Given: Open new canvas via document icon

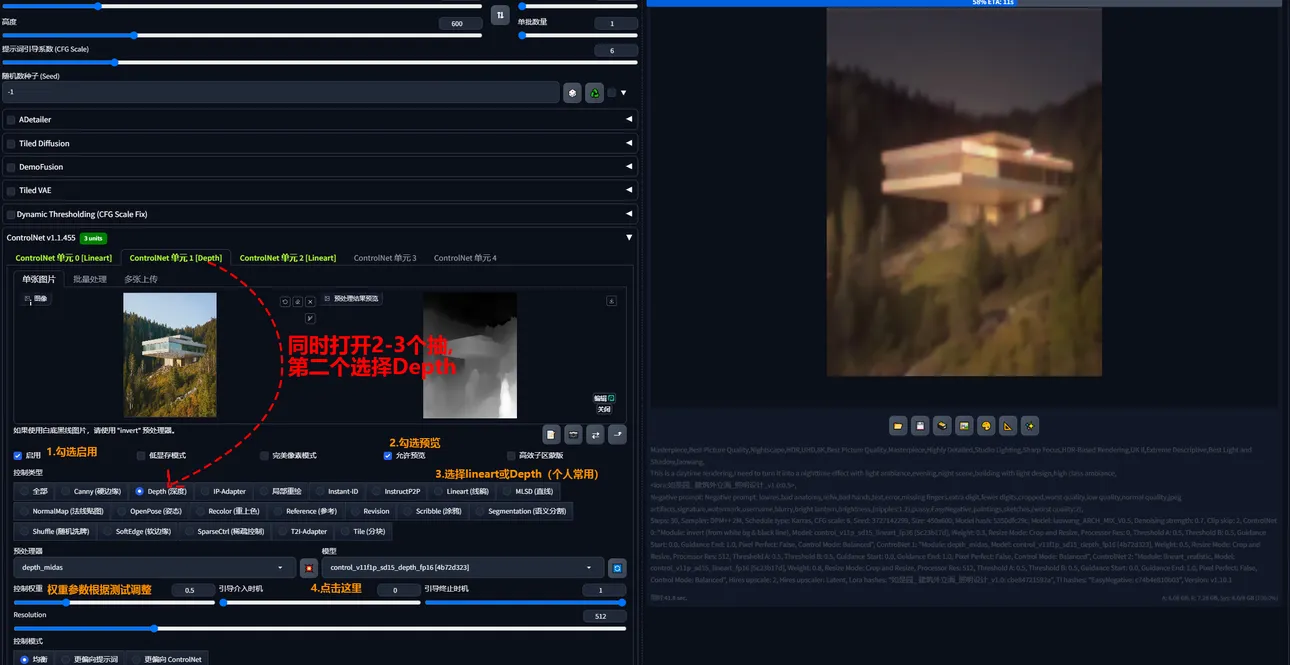Looking at the screenshot, I should (x=551, y=434).
